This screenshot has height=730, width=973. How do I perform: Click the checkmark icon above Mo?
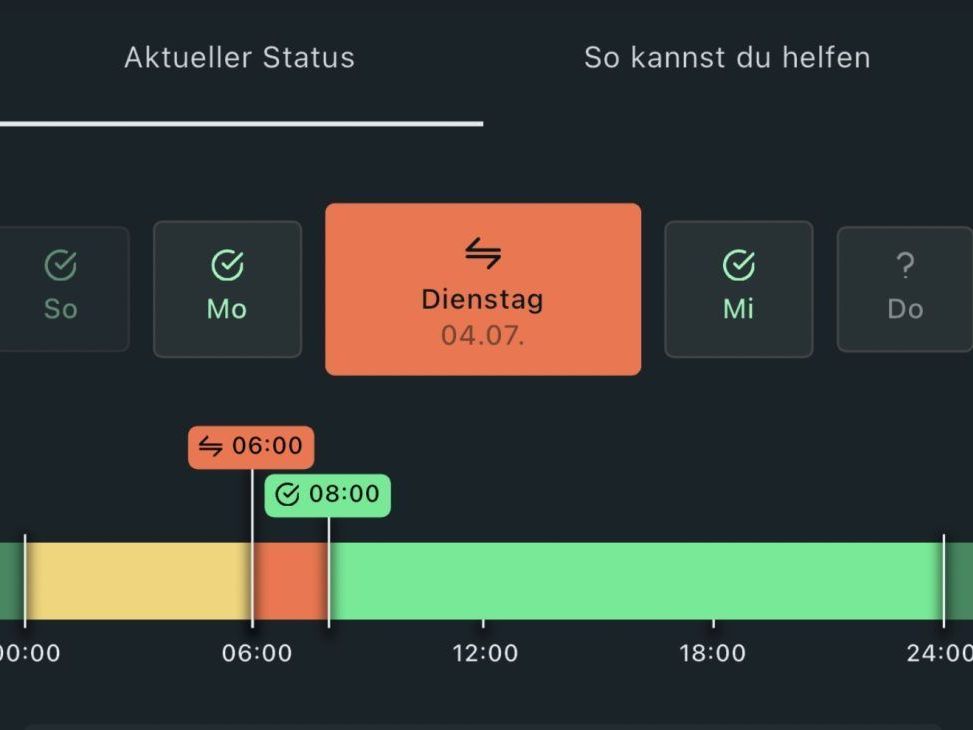(x=227, y=265)
